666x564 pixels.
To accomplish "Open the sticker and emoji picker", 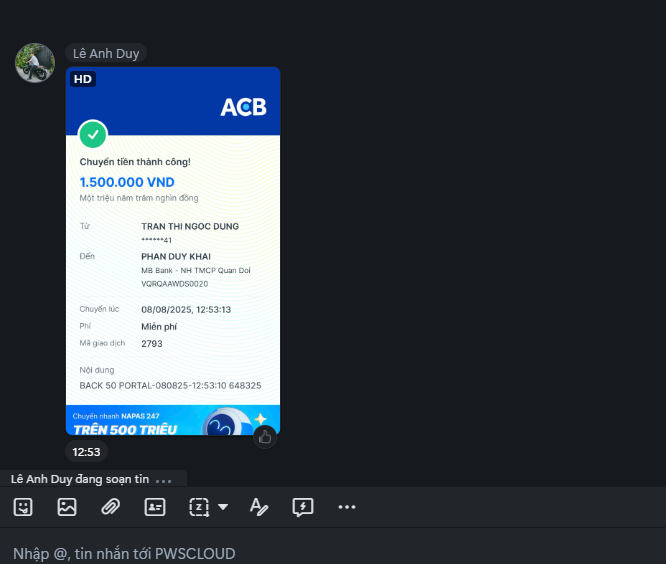I will [x=23, y=507].
